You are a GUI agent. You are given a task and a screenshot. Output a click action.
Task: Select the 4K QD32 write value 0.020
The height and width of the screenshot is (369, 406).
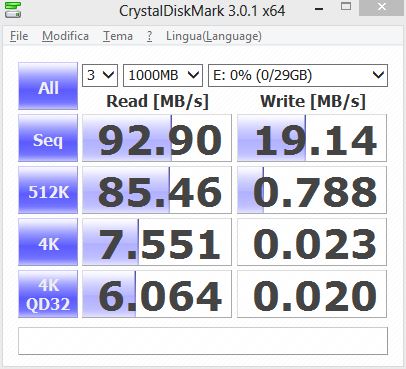pyautogui.click(x=312, y=294)
